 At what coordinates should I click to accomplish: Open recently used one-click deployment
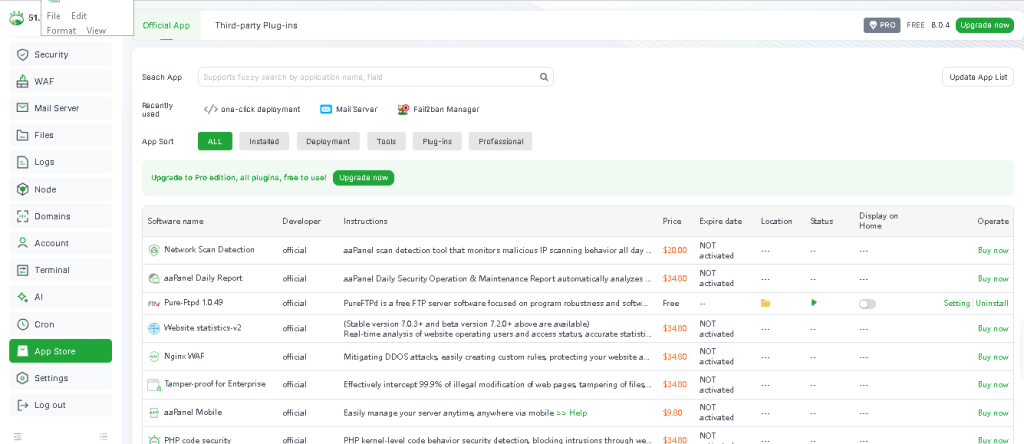tap(252, 110)
